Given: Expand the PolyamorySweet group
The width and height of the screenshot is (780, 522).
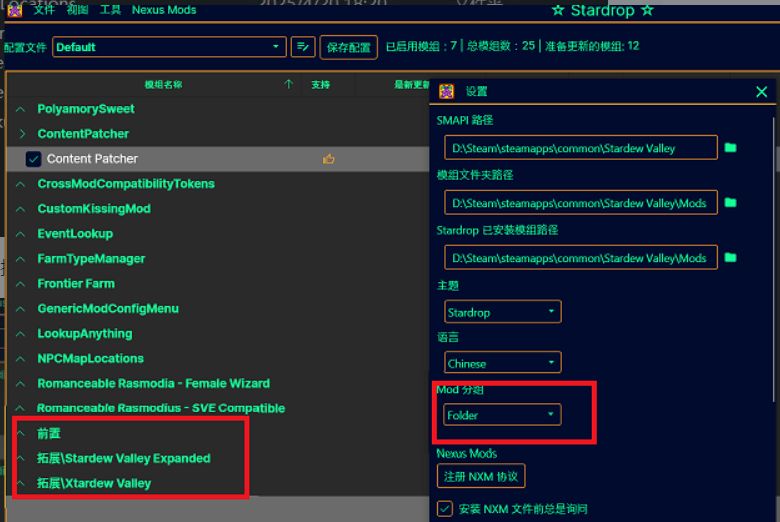Looking at the screenshot, I should [x=20, y=109].
